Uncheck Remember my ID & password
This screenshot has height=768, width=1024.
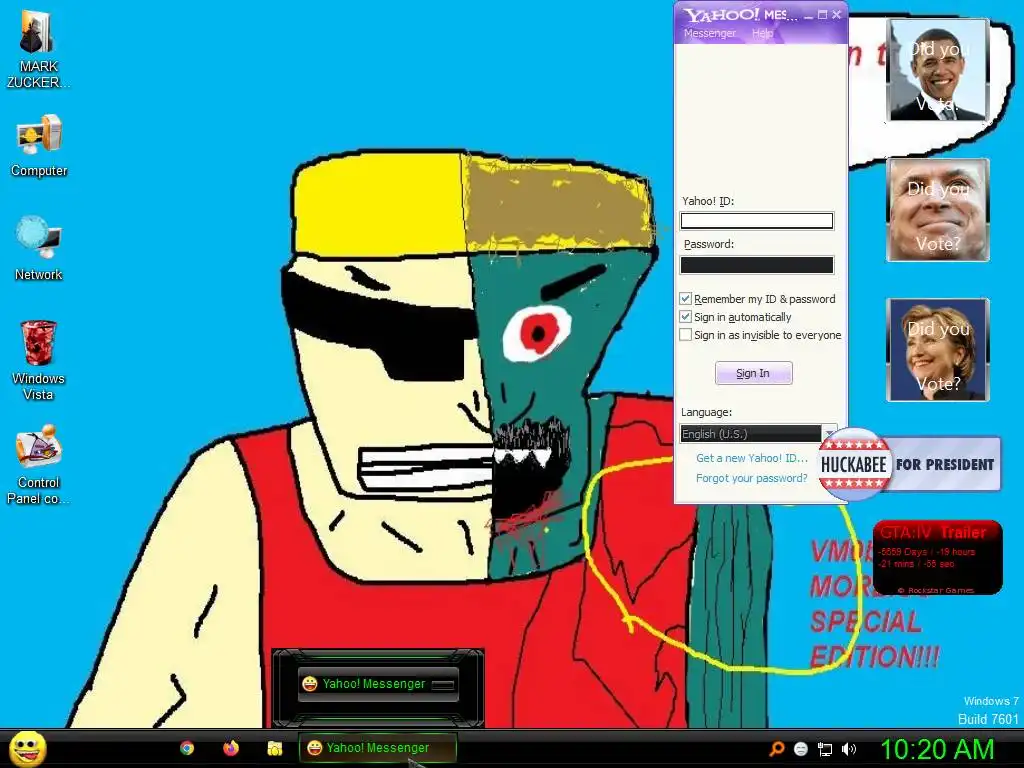(685, 299)
